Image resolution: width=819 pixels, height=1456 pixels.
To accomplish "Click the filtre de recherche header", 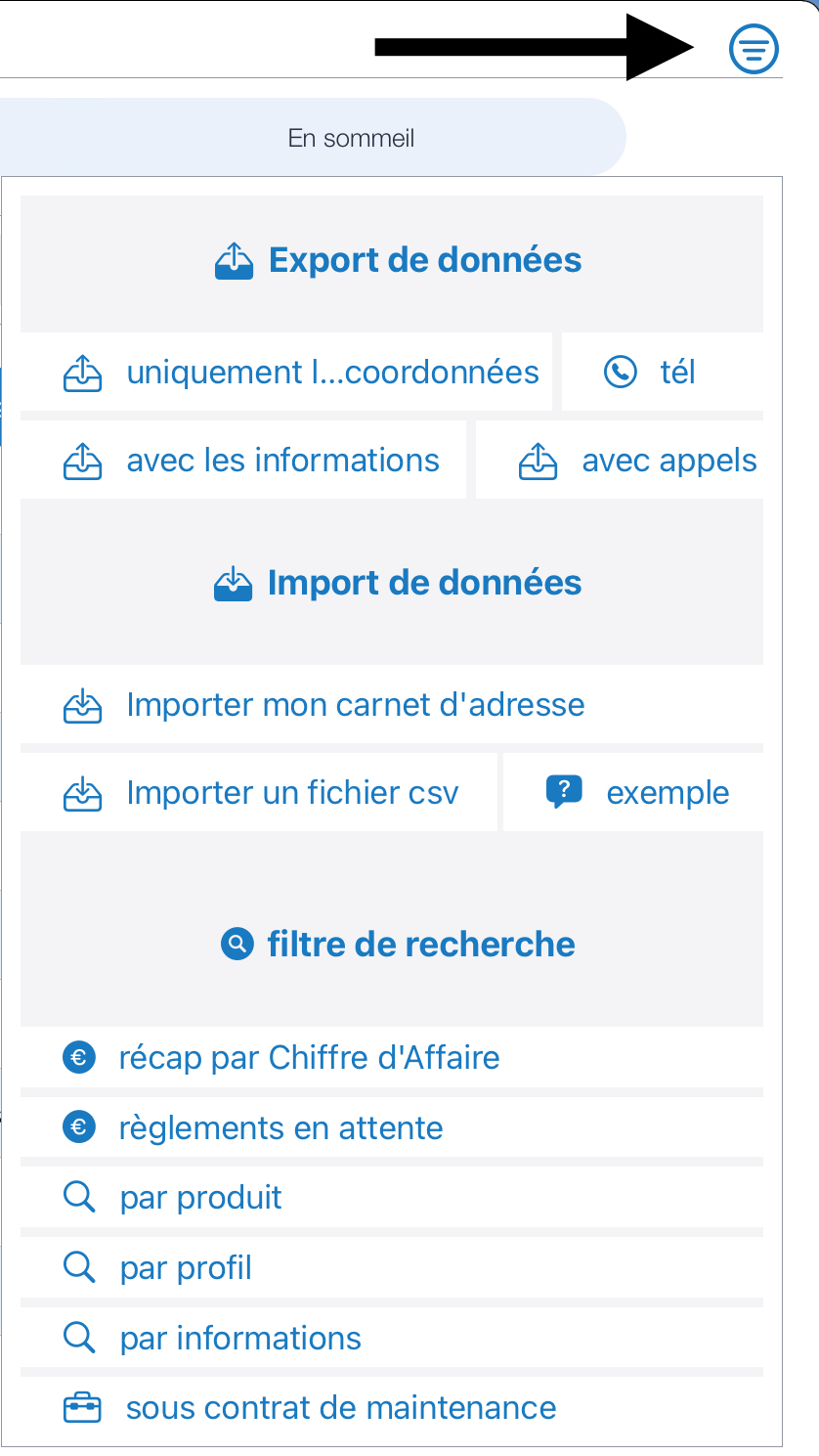I will pyautogui.click(x=399, y=945).
